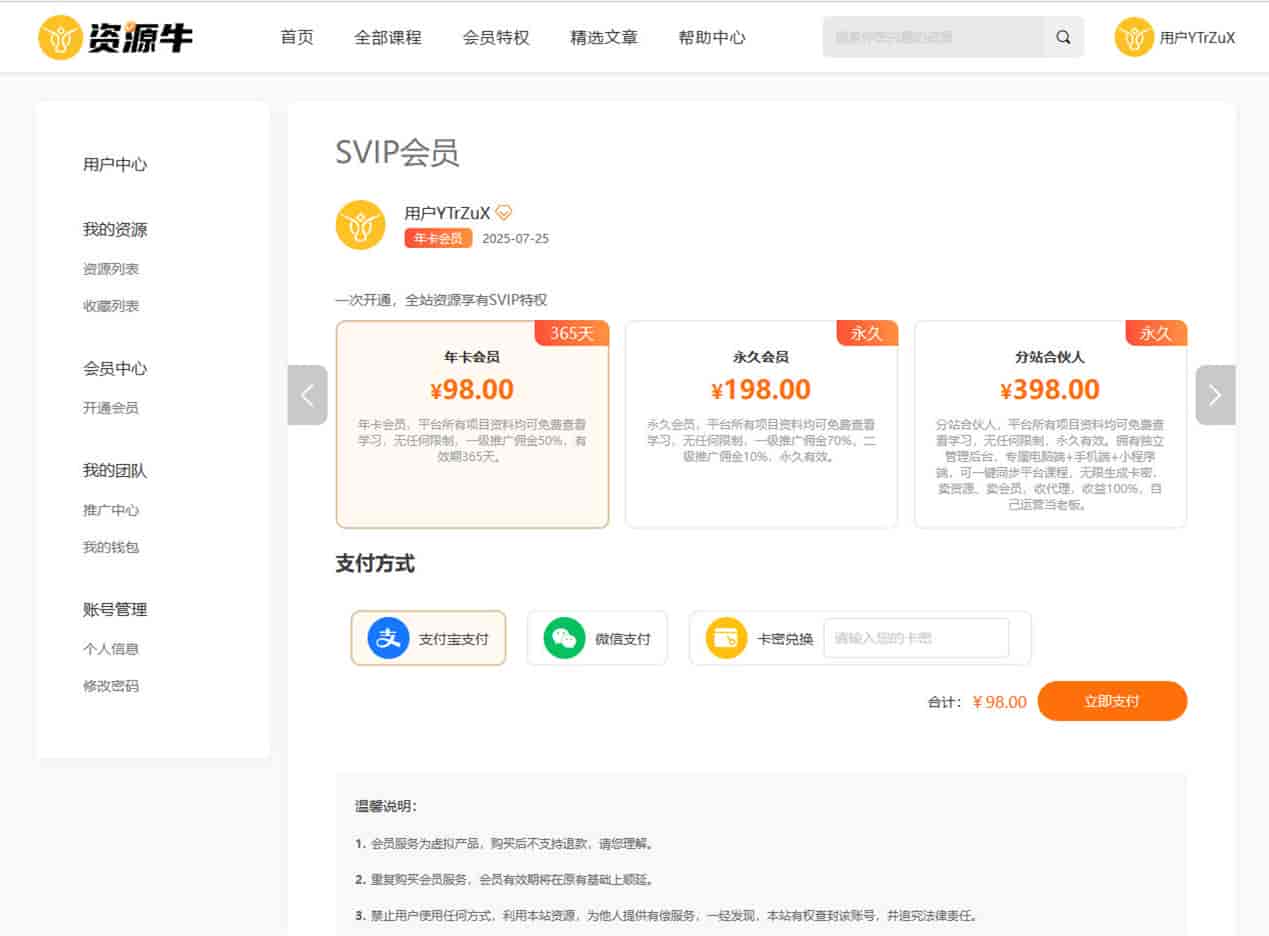The image size is (1269, 936).
Task: Click the yellow card-key wallet icon
Action: (726, 638)
